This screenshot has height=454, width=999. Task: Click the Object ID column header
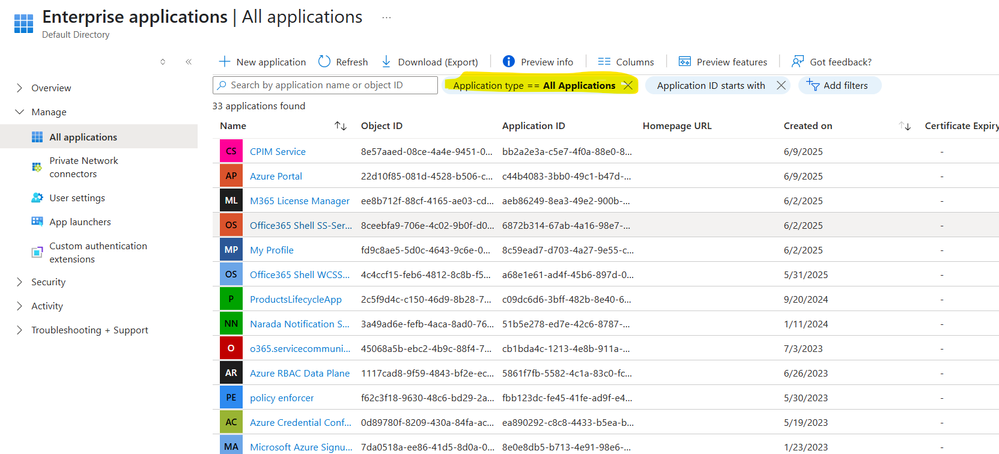[x=381, y=126]
